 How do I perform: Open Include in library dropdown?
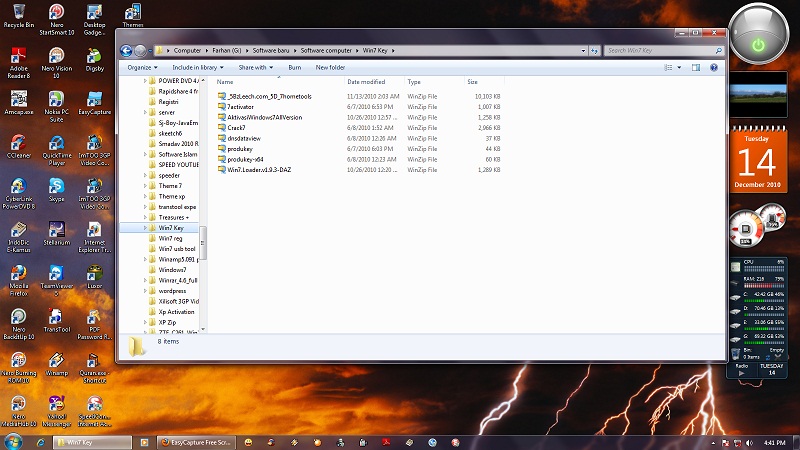point(197,67)
